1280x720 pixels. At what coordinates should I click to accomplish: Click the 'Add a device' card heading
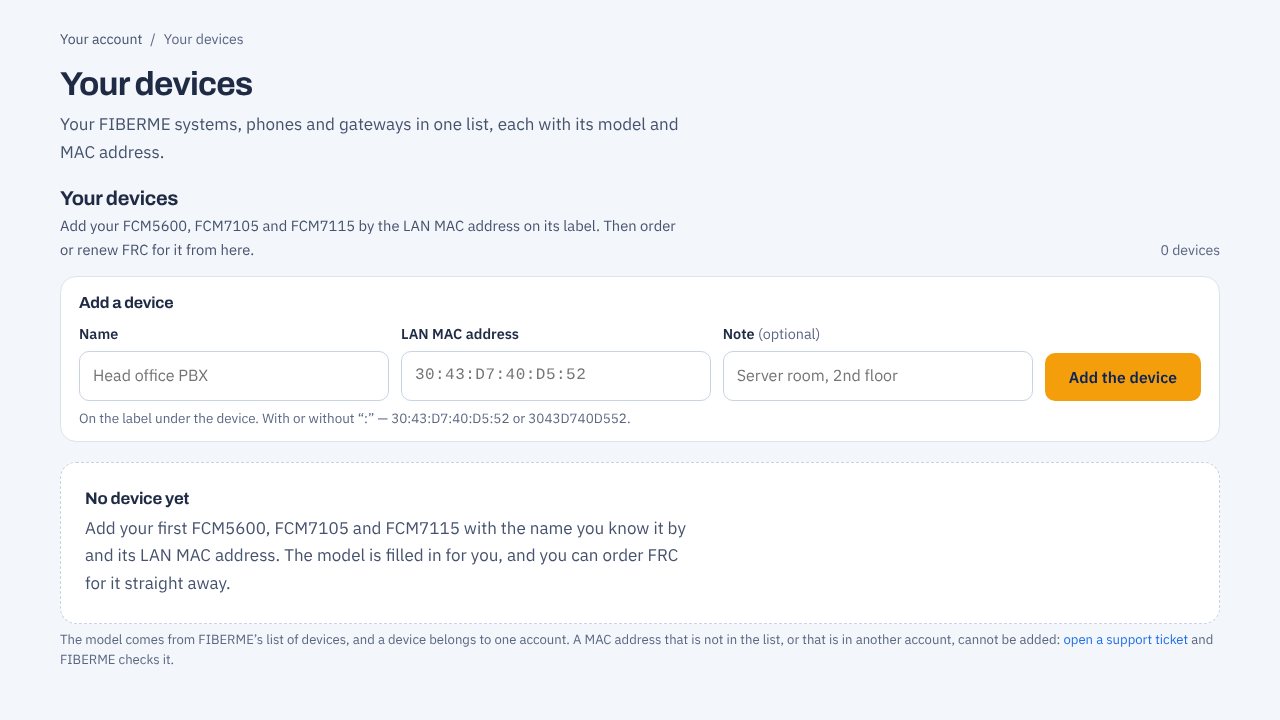pyautogui.click(x=126, y=303)
